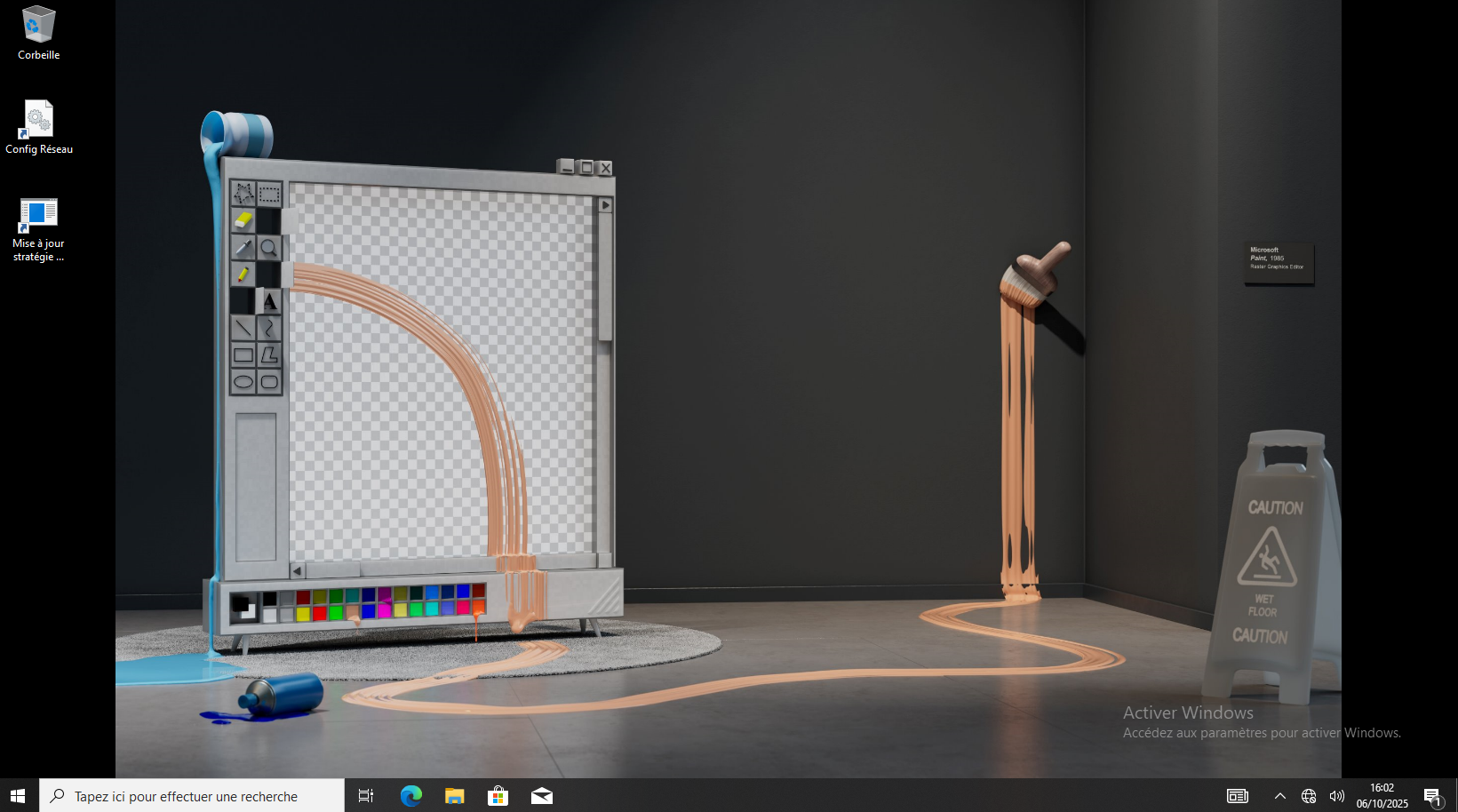Open the Windows Start menu

tap(19, 796)
